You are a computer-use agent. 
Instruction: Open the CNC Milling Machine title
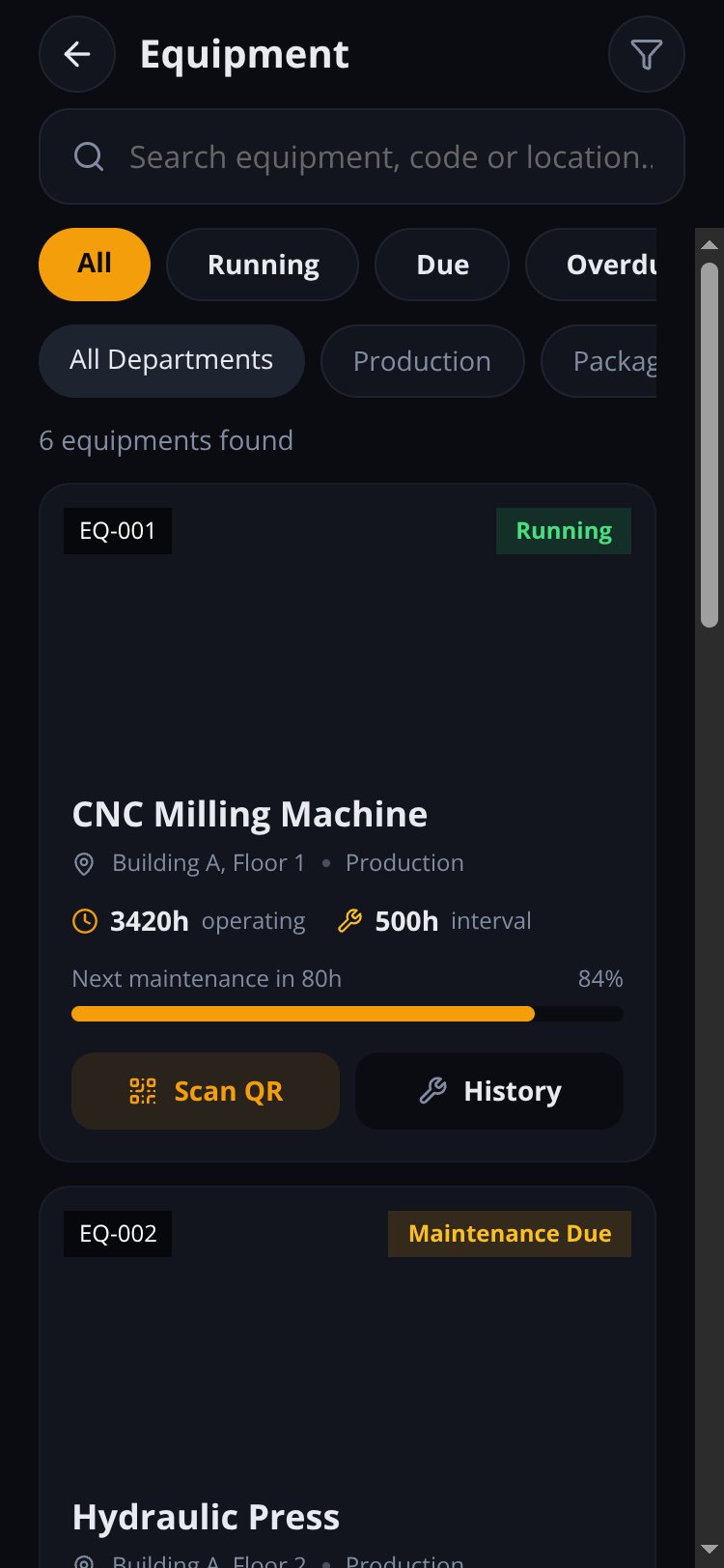(x=250, y=814)
